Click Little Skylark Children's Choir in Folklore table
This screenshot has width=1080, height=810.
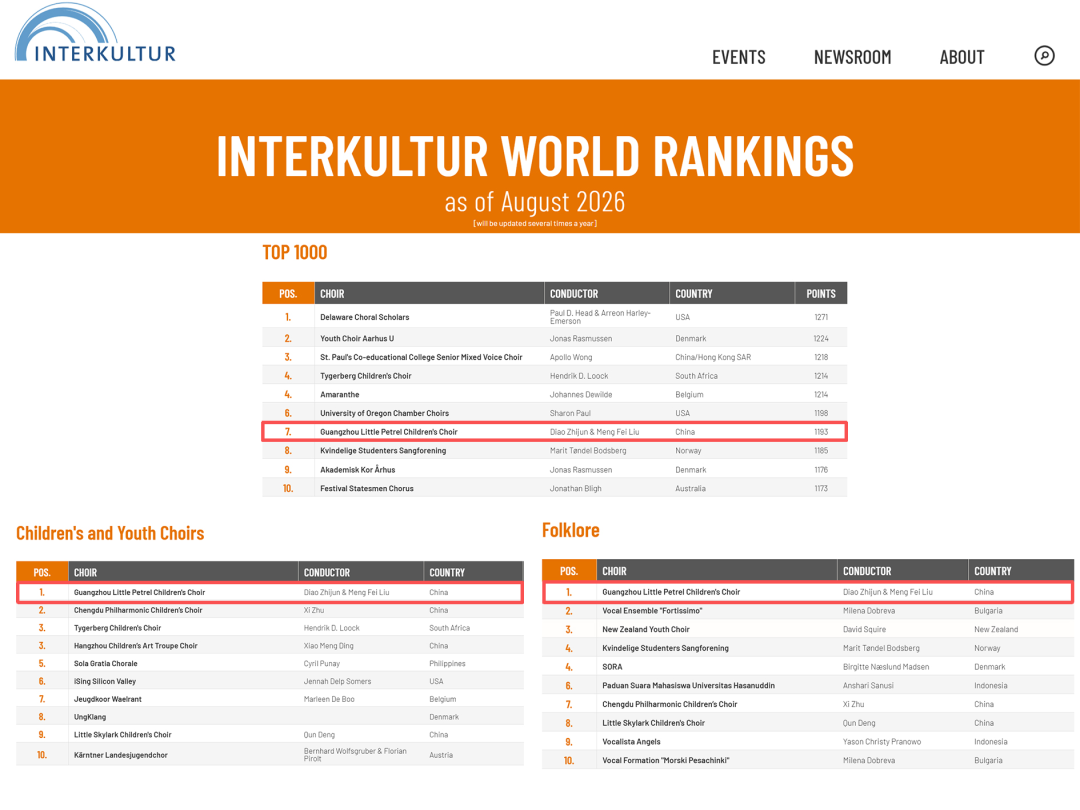coord(654,723)
